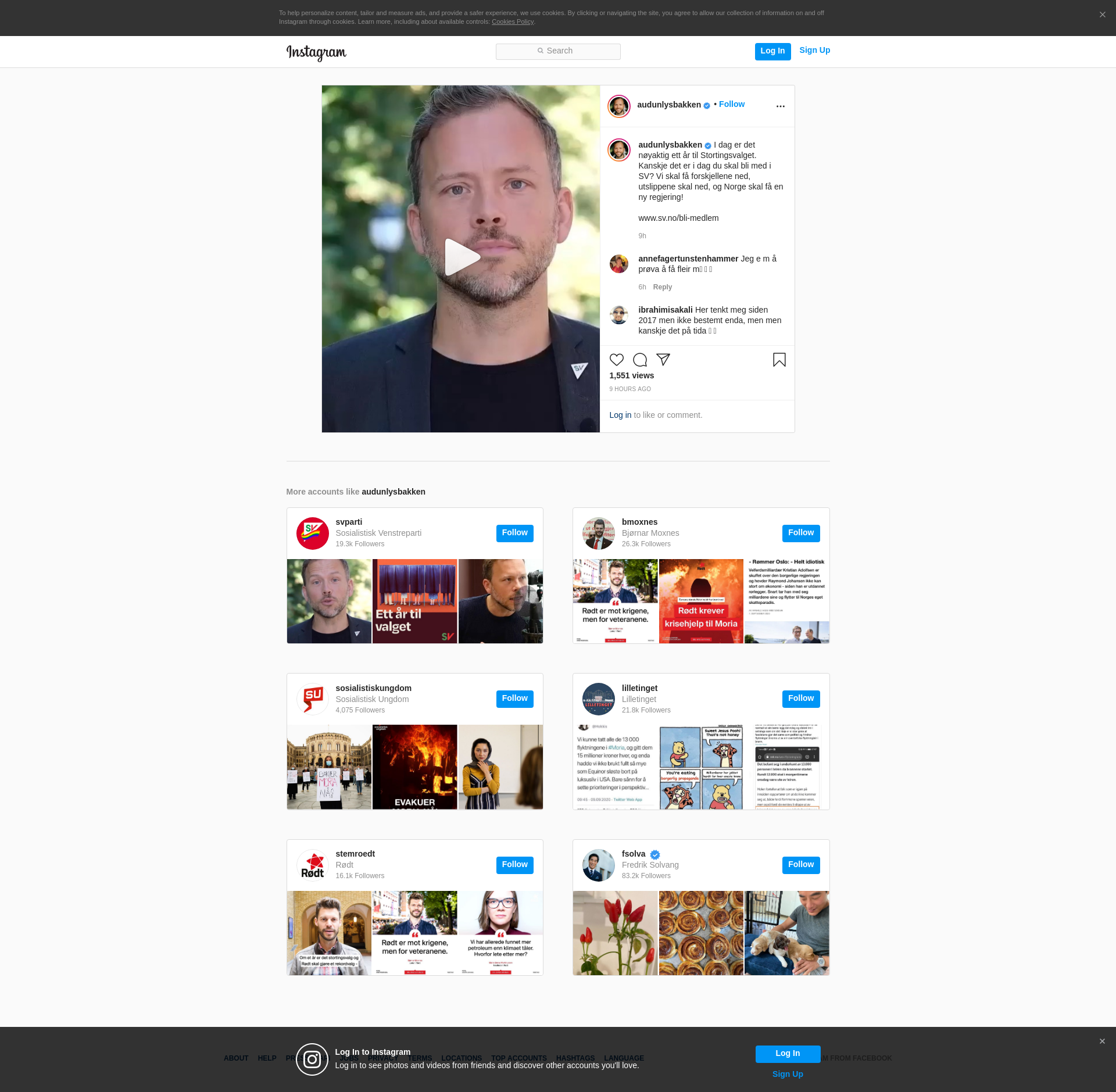Follow the sosialistiskungdom account
The height and width of the screenshot is (1092, 1116).
(x=514, y=699)
